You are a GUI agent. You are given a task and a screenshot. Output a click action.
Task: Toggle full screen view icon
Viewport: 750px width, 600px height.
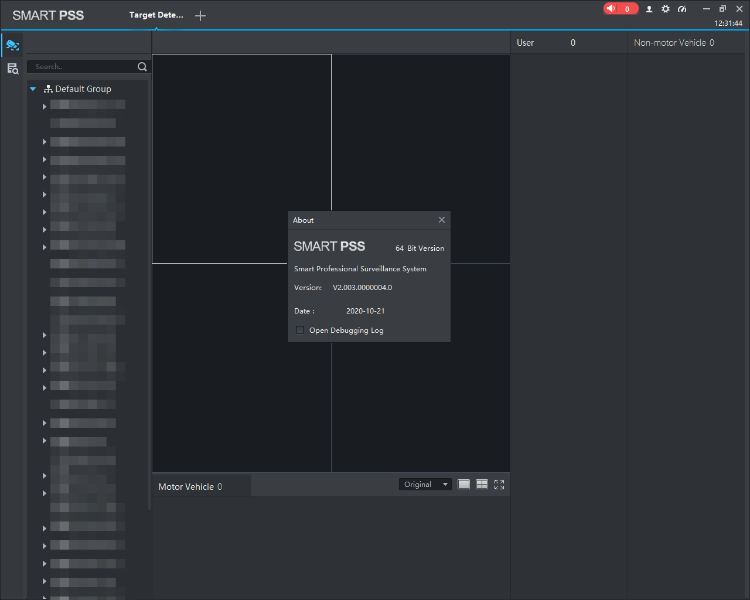(499, 485)
